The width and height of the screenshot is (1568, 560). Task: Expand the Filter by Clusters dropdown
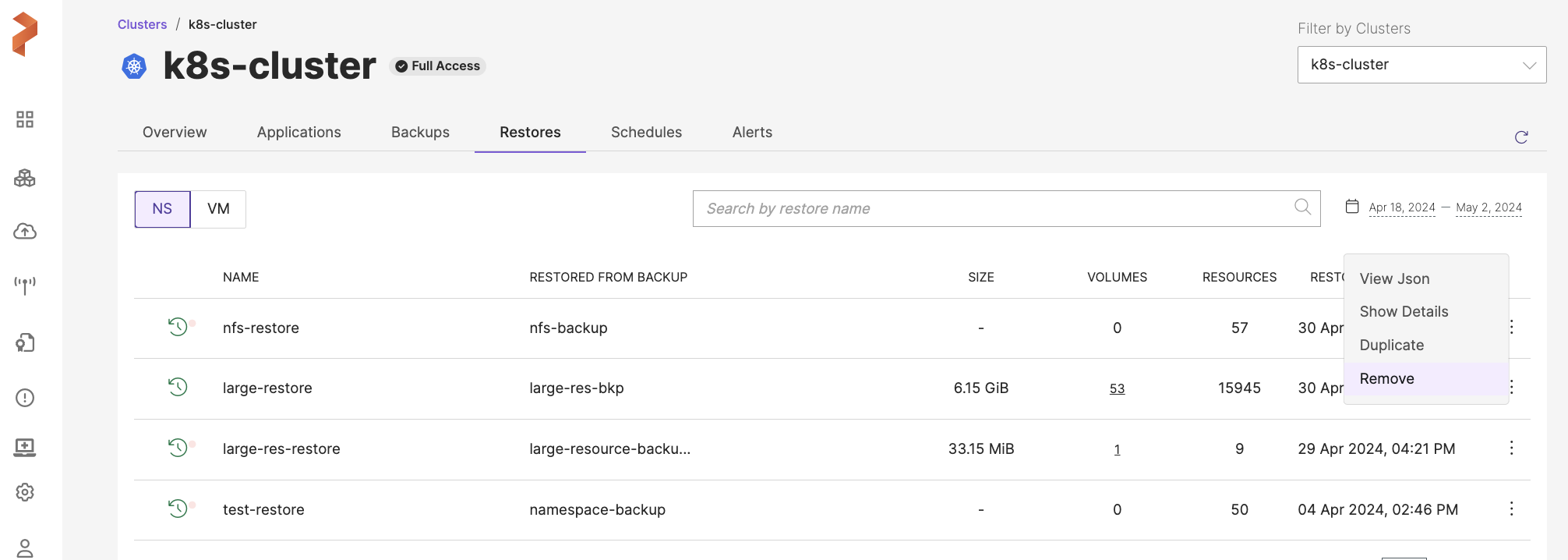(x=1421, y=65)
